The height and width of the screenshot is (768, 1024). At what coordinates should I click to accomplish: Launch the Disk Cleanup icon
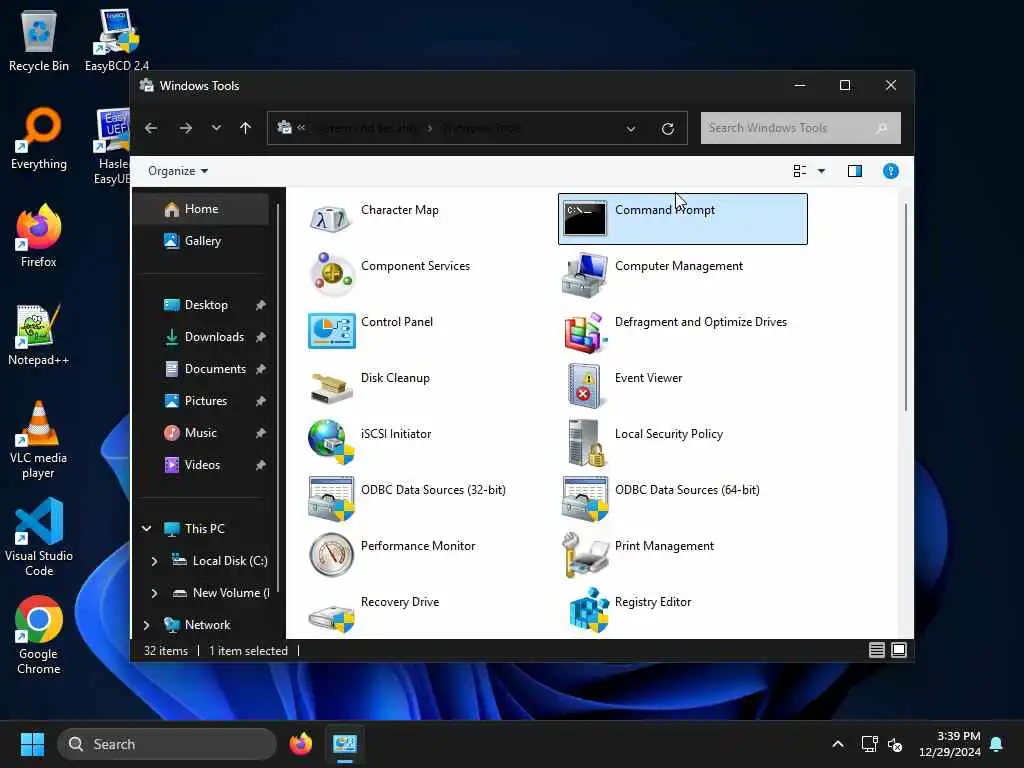(331, 387)
